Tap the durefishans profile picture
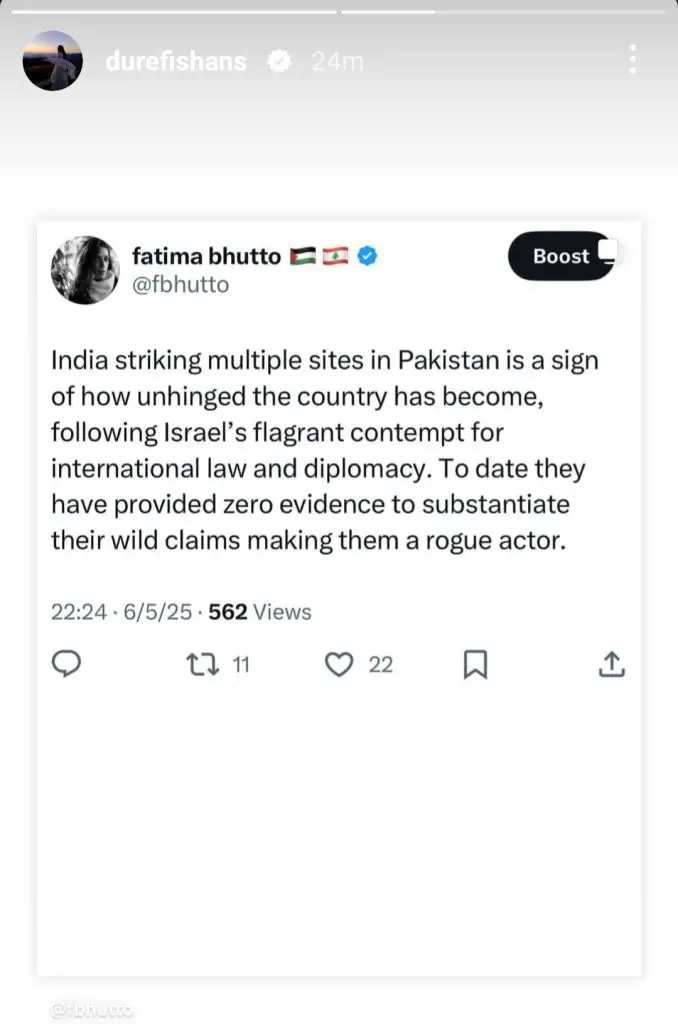Screen dimensions: 678x1024 (x=52, y=61)
